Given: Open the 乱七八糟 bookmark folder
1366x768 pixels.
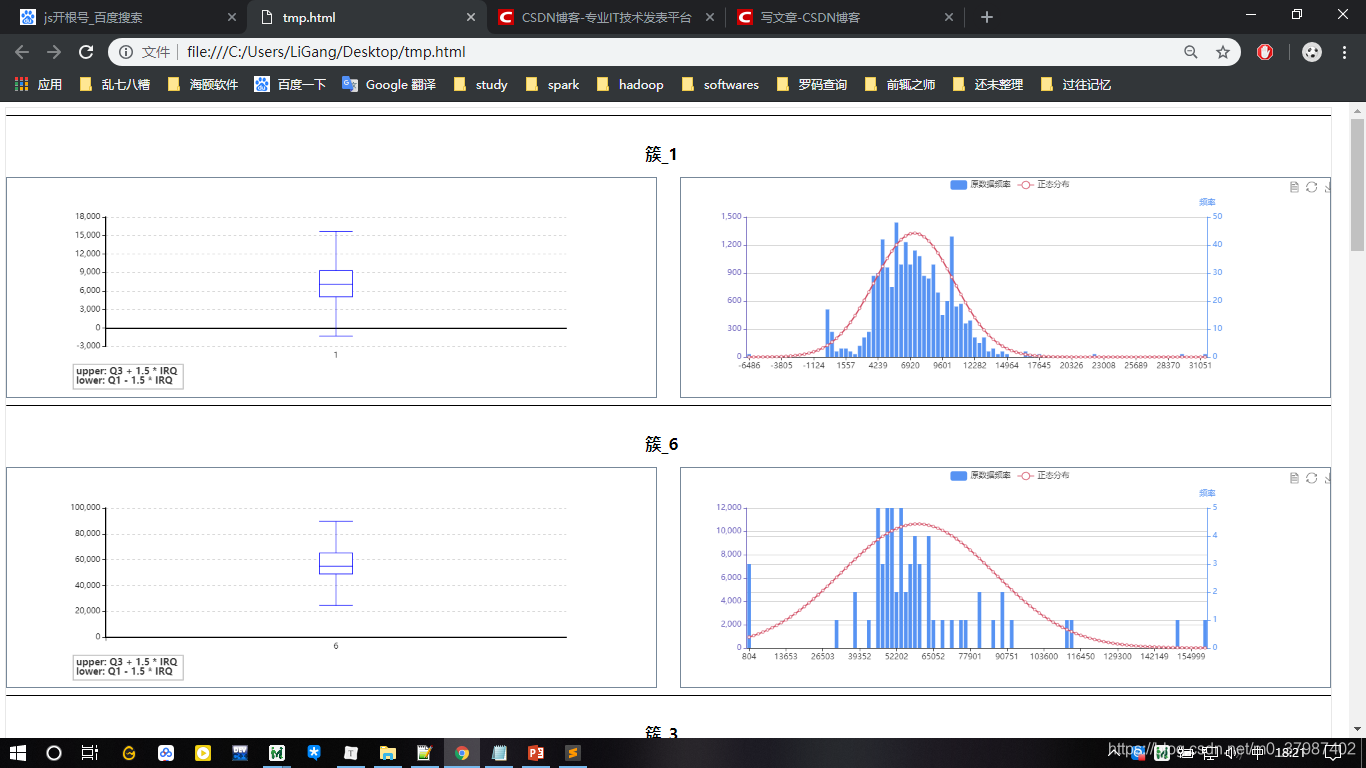Looking at the screenshot, I should coord(115,85).
